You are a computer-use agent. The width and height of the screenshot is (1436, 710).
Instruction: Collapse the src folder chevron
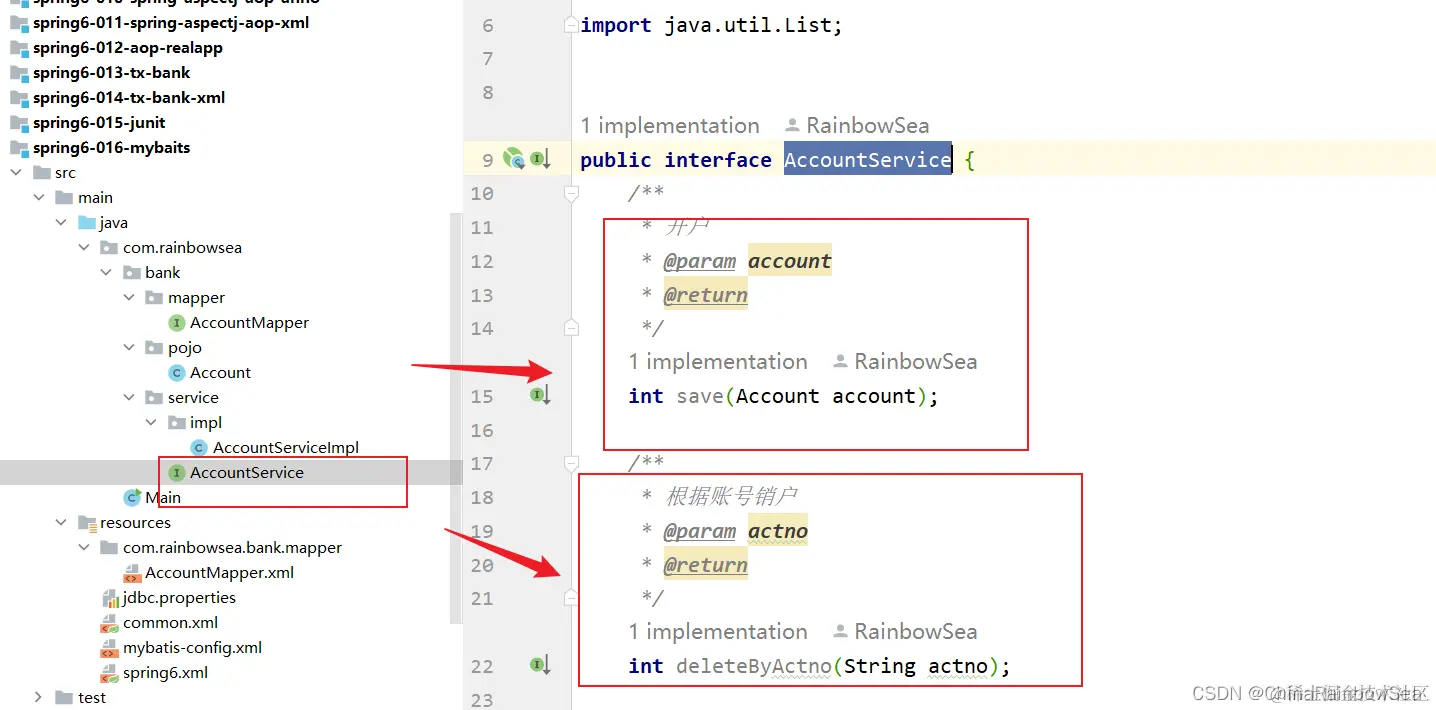[16, 173]
